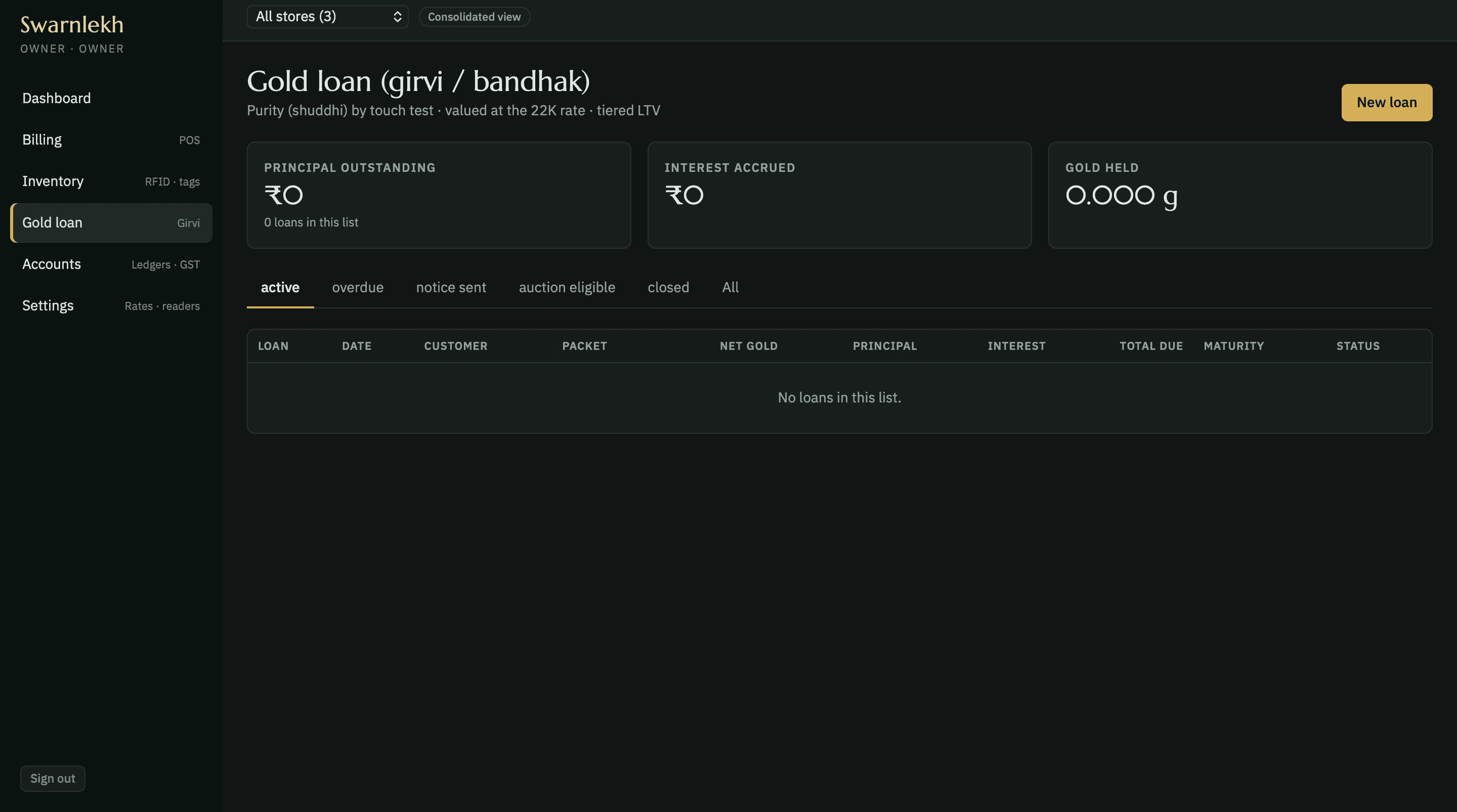
Task: Show the All loans tab
Action: click(730, 287)
